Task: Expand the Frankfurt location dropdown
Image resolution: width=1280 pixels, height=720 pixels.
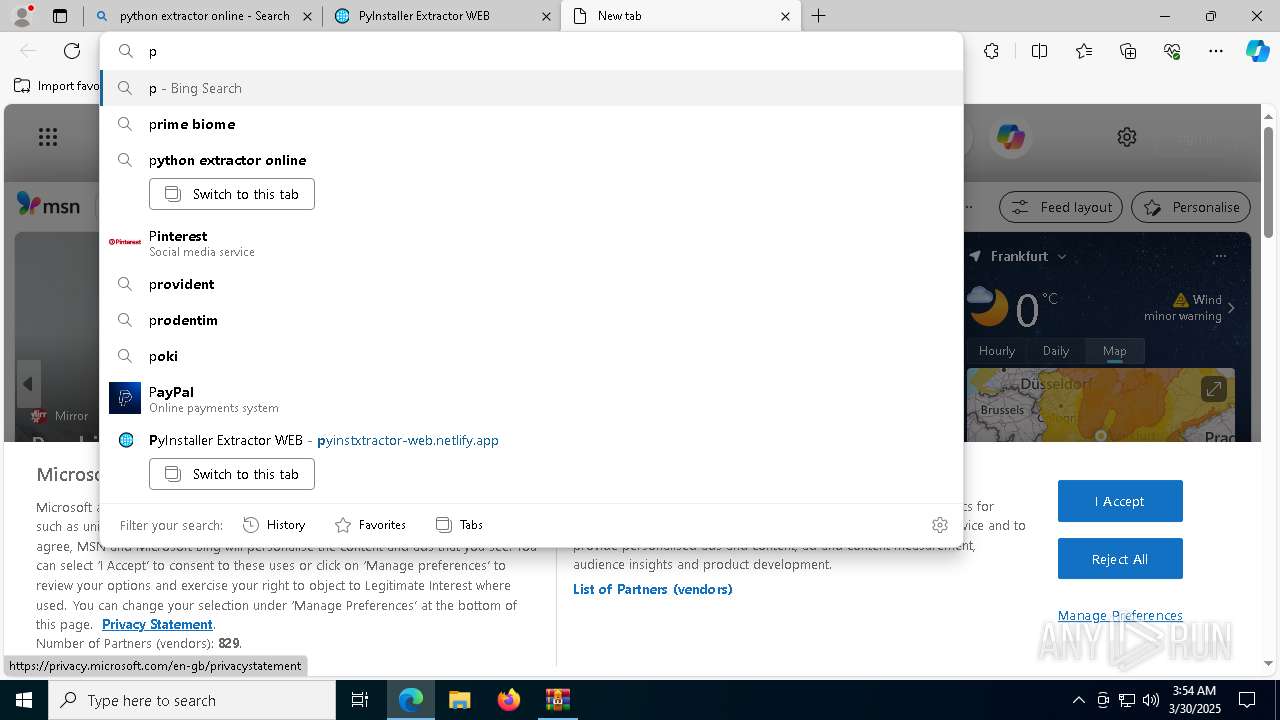Action: coord(1061,257)
